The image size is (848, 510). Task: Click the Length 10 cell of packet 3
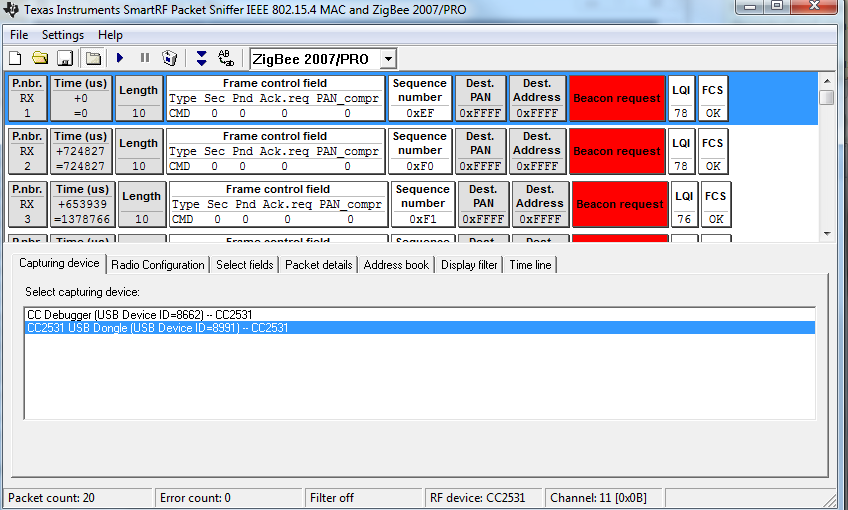click(142, 204)
